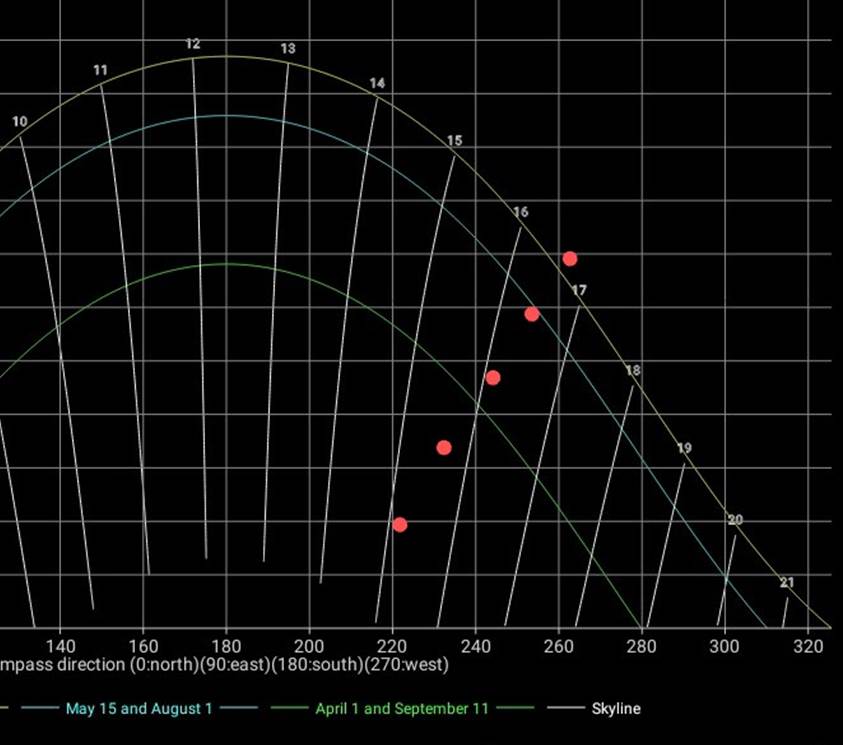The image size is (843, 745).
Task: Select the middle of the five red dots
Action: (492, 378)
